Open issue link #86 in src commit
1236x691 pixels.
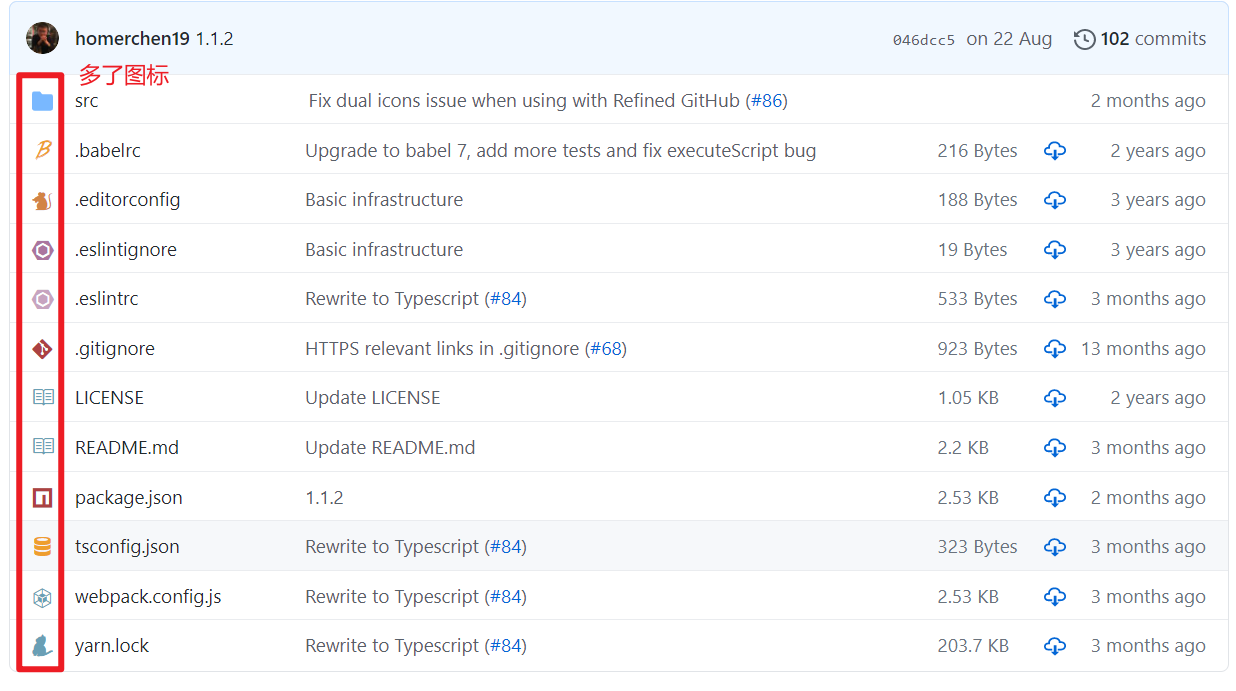coord(766,101)
